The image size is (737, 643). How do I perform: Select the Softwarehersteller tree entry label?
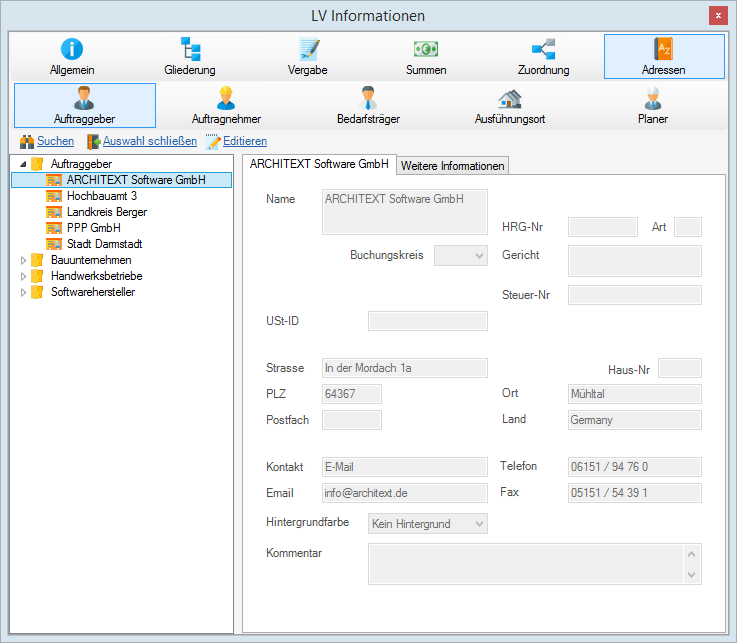(x=93, y=292)
